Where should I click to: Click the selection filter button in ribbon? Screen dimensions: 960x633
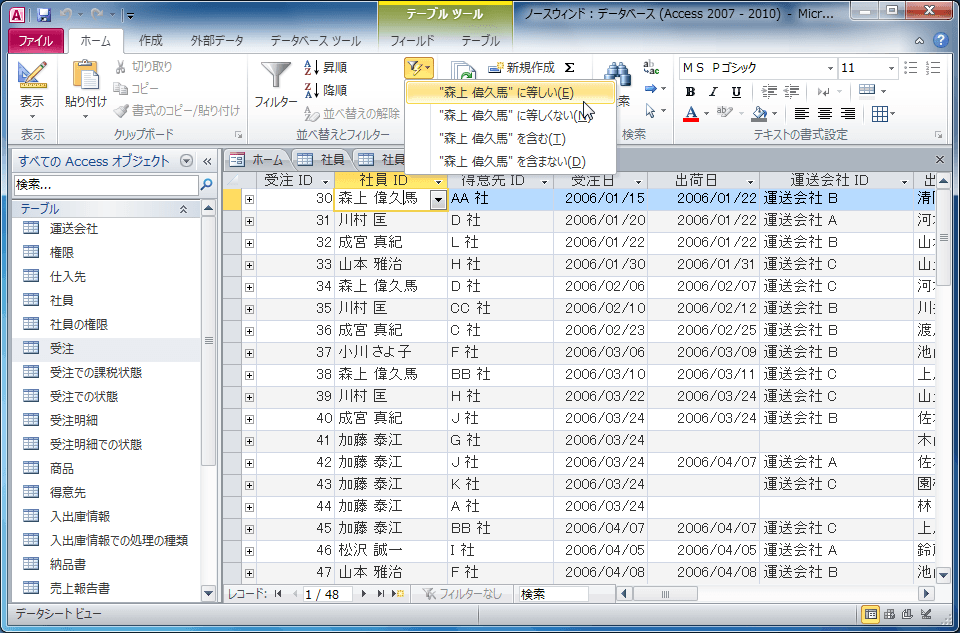click(x=419, y=67)
